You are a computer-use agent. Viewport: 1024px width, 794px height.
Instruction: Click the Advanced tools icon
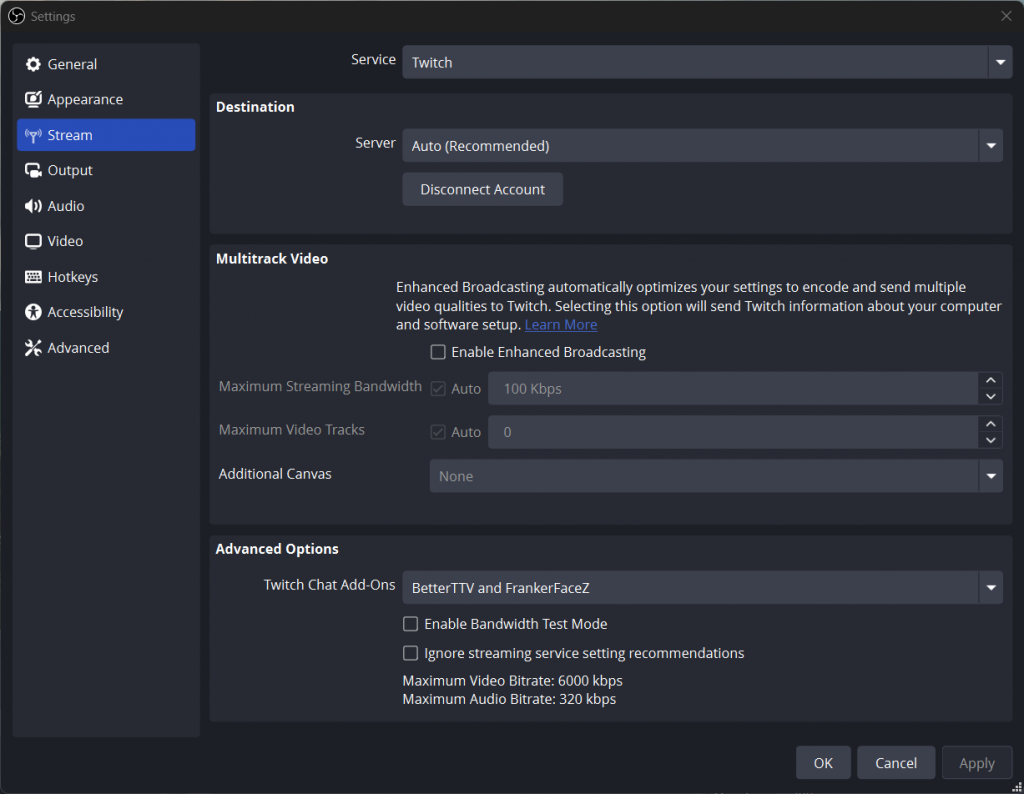(33, 348)
